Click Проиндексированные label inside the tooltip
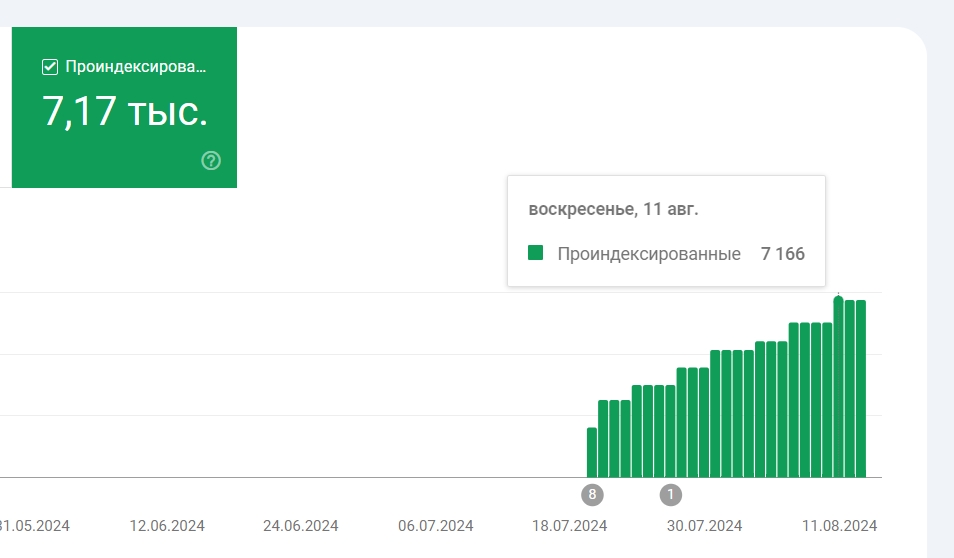954x558 pixels. pos(648,254)
